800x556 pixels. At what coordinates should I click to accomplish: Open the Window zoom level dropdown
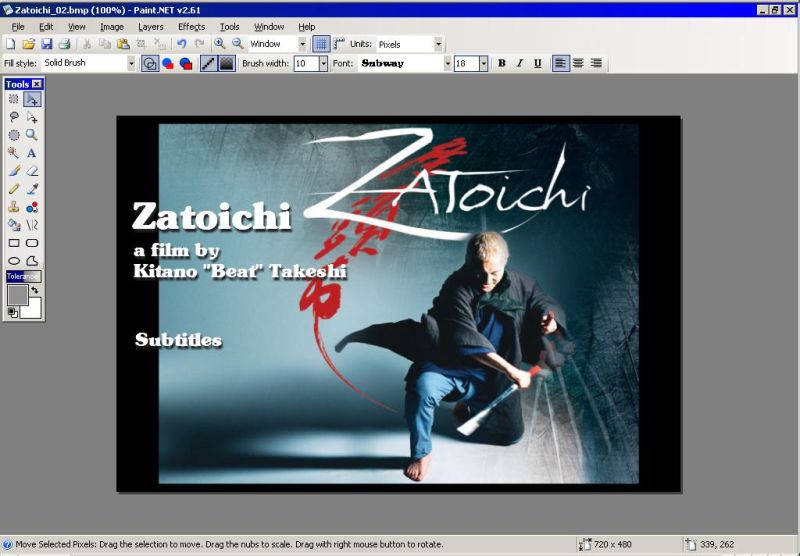tap(302, 44)
